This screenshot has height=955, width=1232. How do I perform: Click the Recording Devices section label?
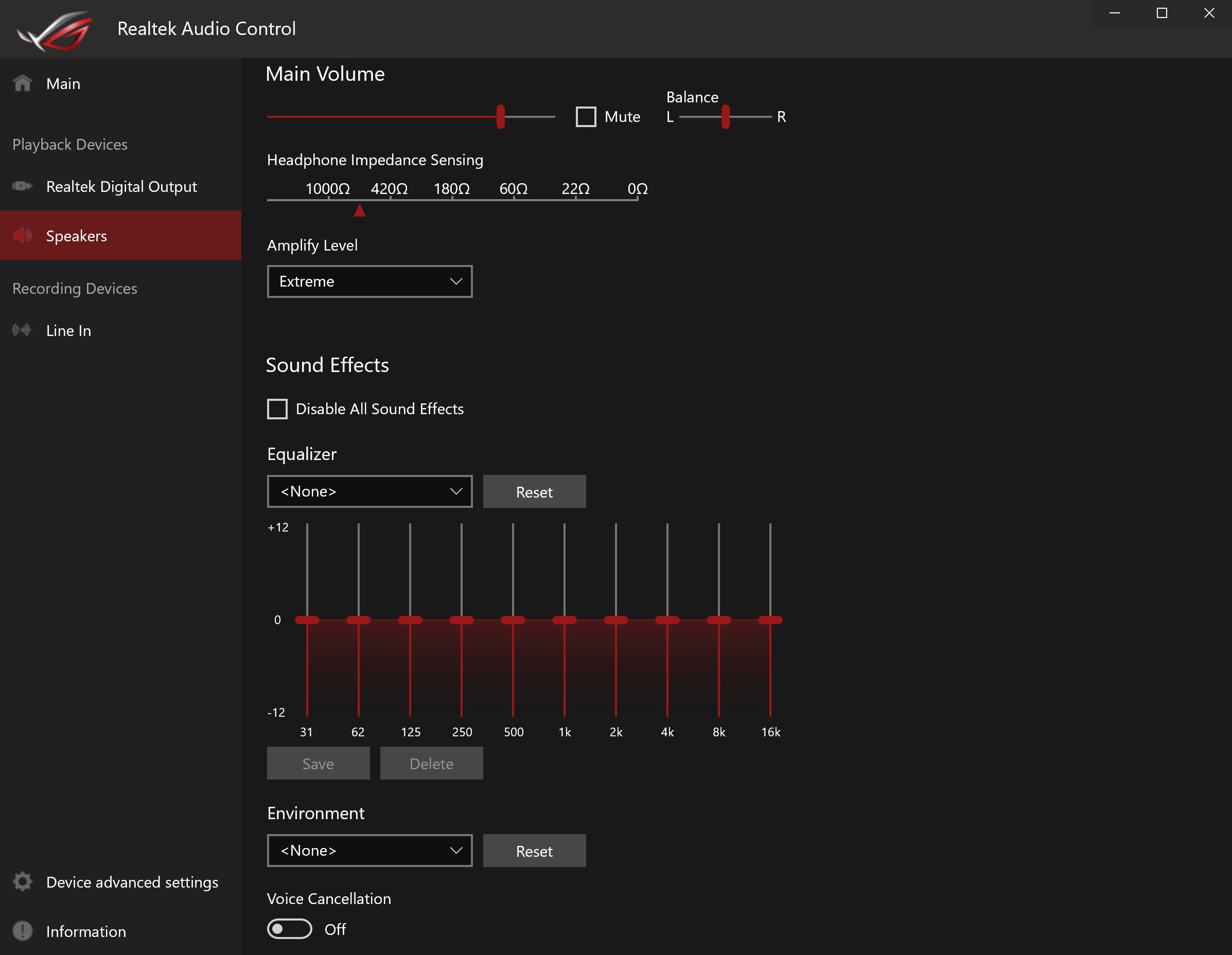click(x=75, y=288)
